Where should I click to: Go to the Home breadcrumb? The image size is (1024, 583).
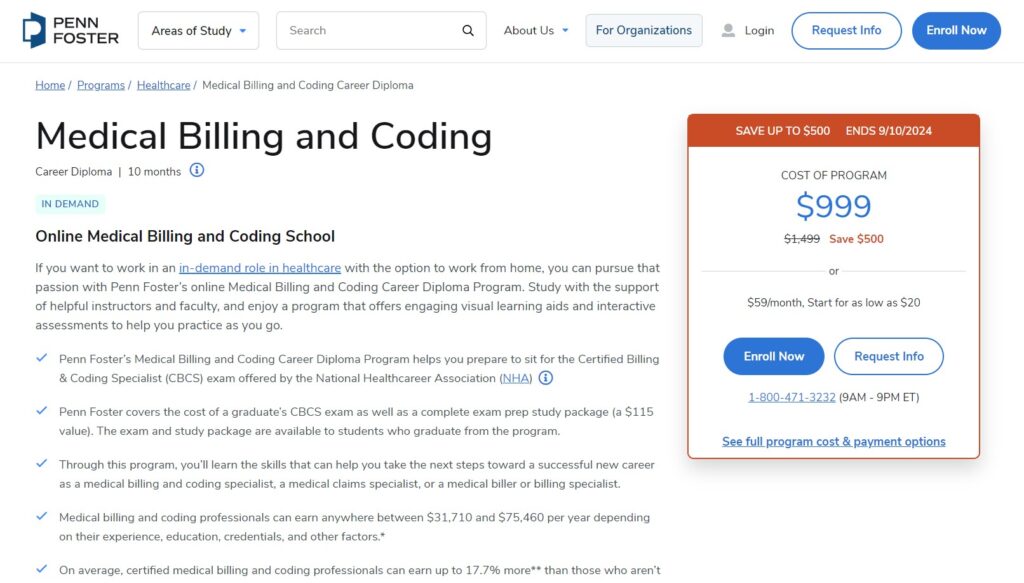(x=50, y=85)
